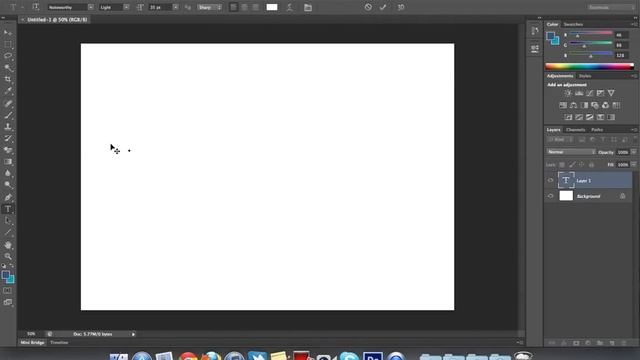
Task: Switch to the Paths tab
Action: [597, 130]
